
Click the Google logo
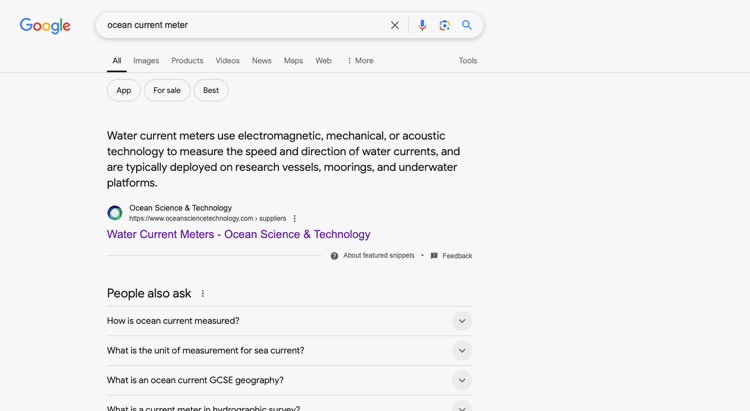pos(45,25)
